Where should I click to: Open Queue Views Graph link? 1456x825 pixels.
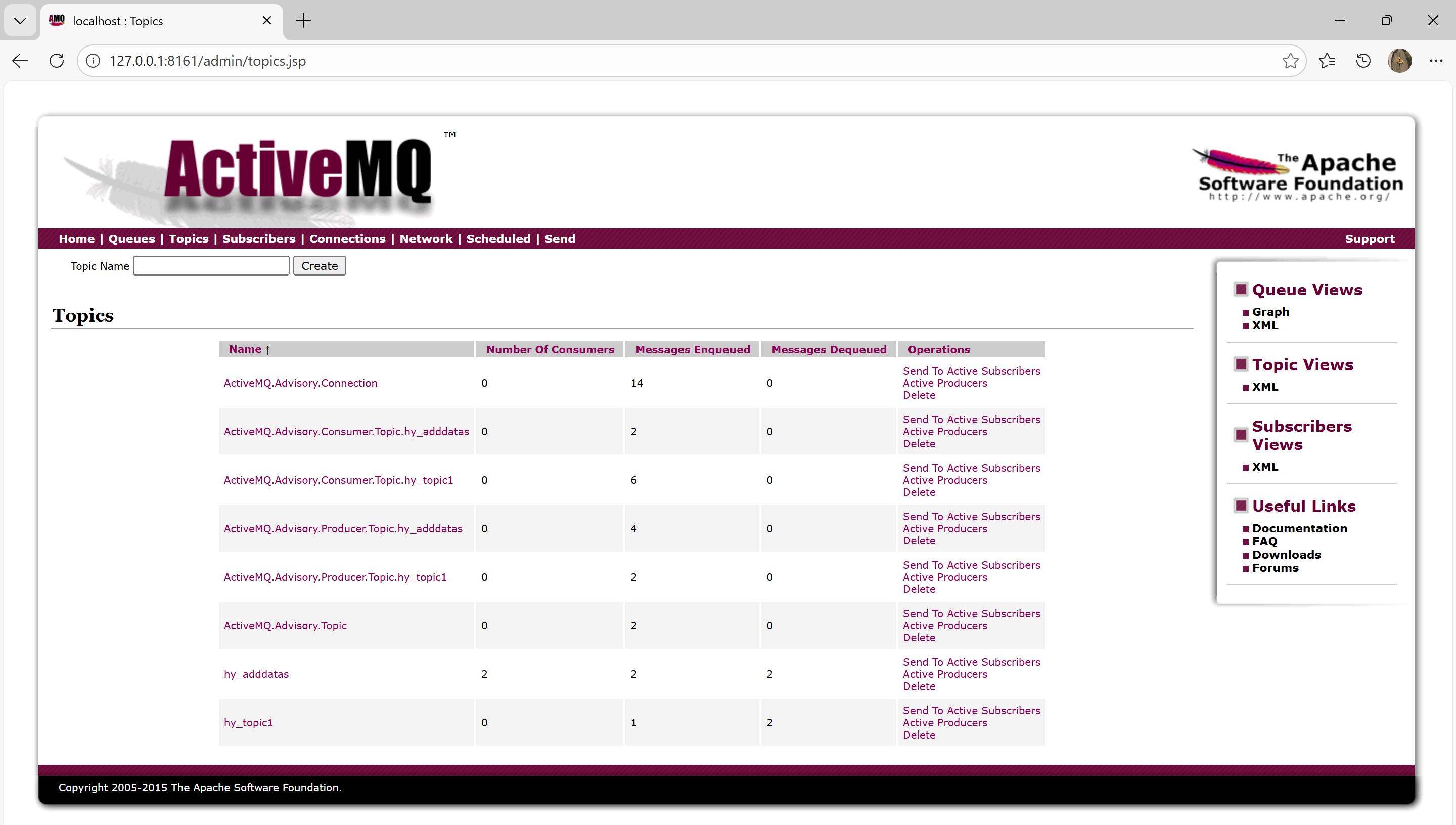[x=1270, y=311]
